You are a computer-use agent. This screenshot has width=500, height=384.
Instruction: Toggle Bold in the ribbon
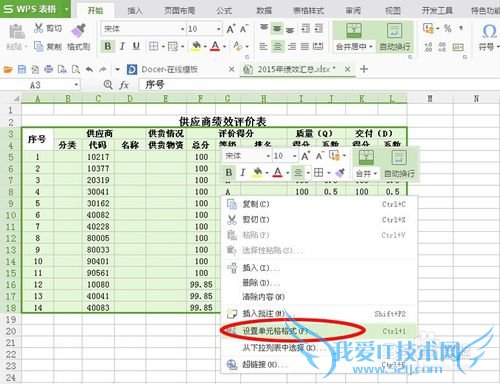tap(107, 46)
